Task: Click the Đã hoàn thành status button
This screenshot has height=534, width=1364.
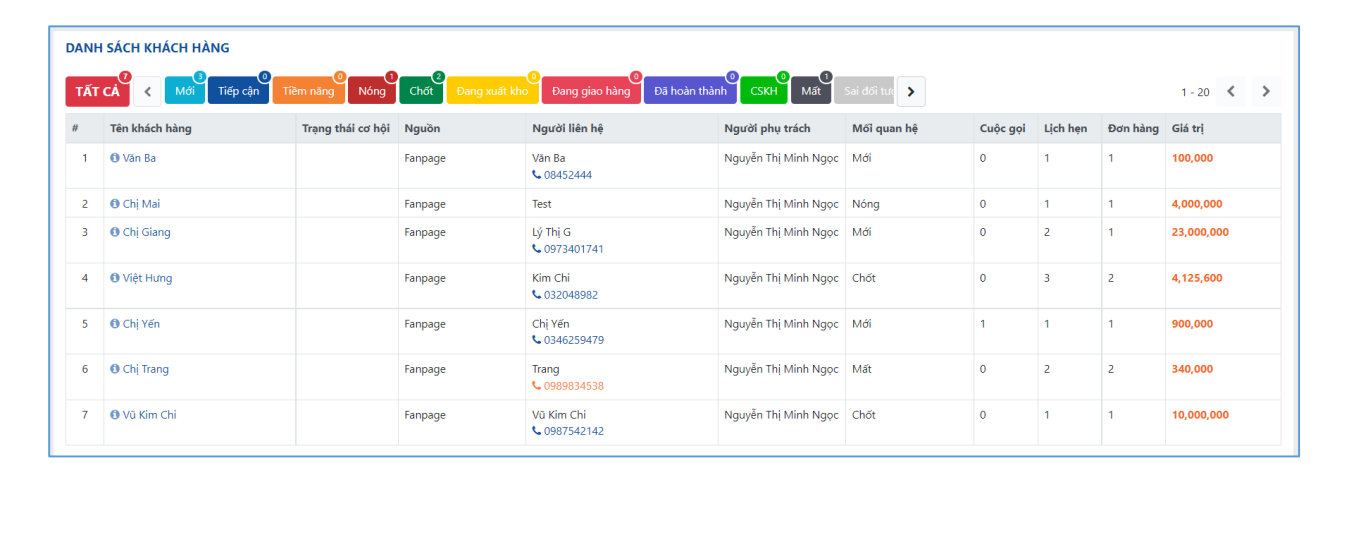Action: tap(690, 91)
